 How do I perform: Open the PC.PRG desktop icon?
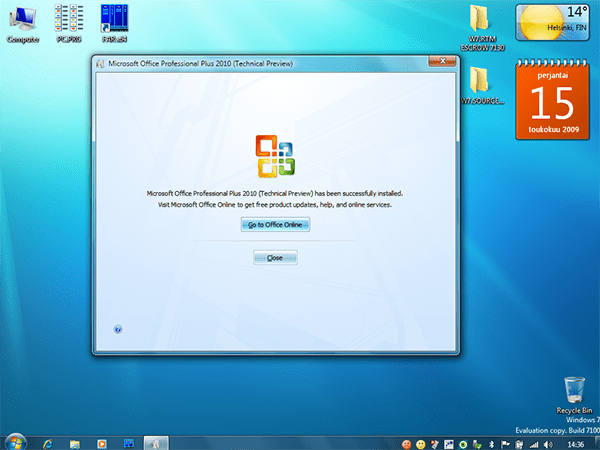click(x=69, y=24)
